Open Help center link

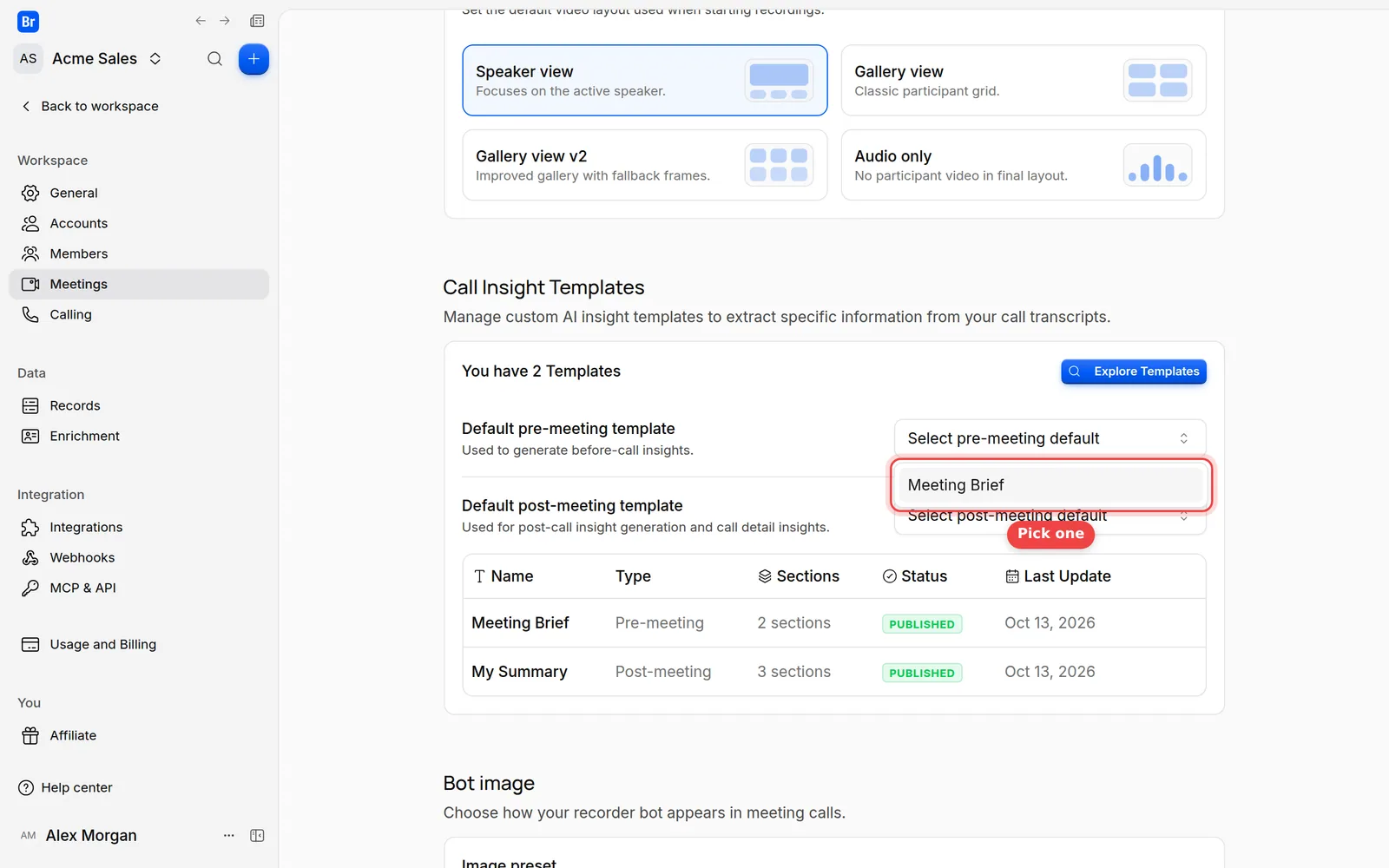click(66, 787)
